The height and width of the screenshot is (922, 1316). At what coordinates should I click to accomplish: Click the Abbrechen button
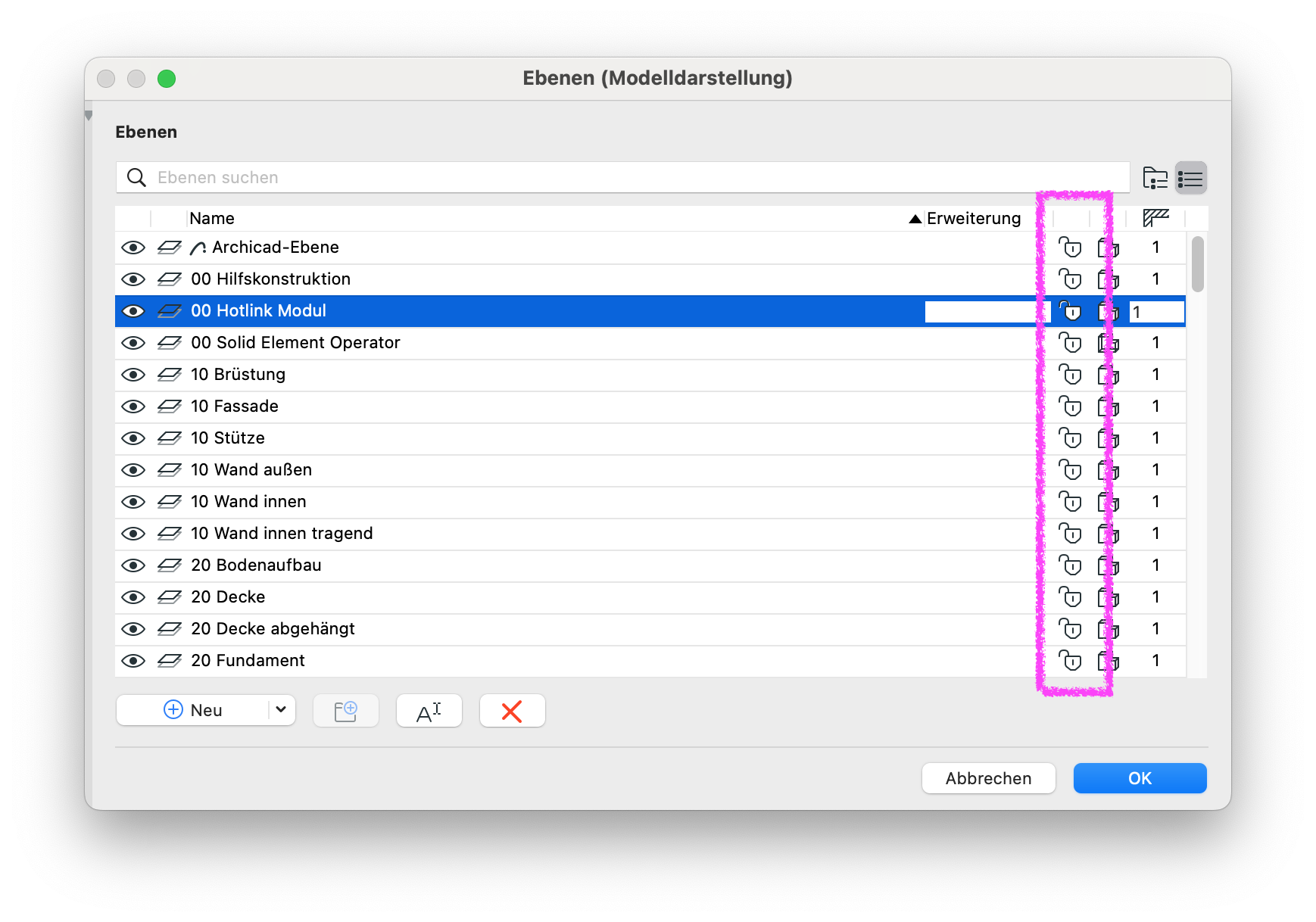[x=988, y=778]
